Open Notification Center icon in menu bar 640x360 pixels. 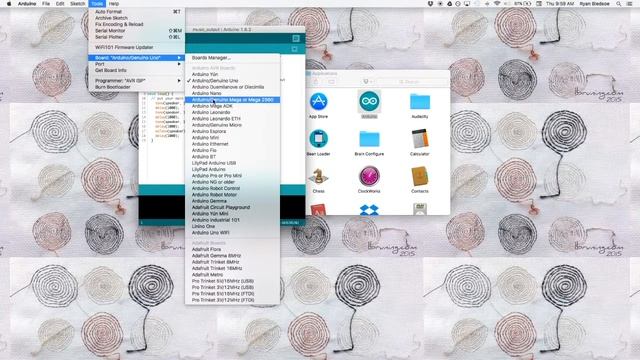point(630,4)
